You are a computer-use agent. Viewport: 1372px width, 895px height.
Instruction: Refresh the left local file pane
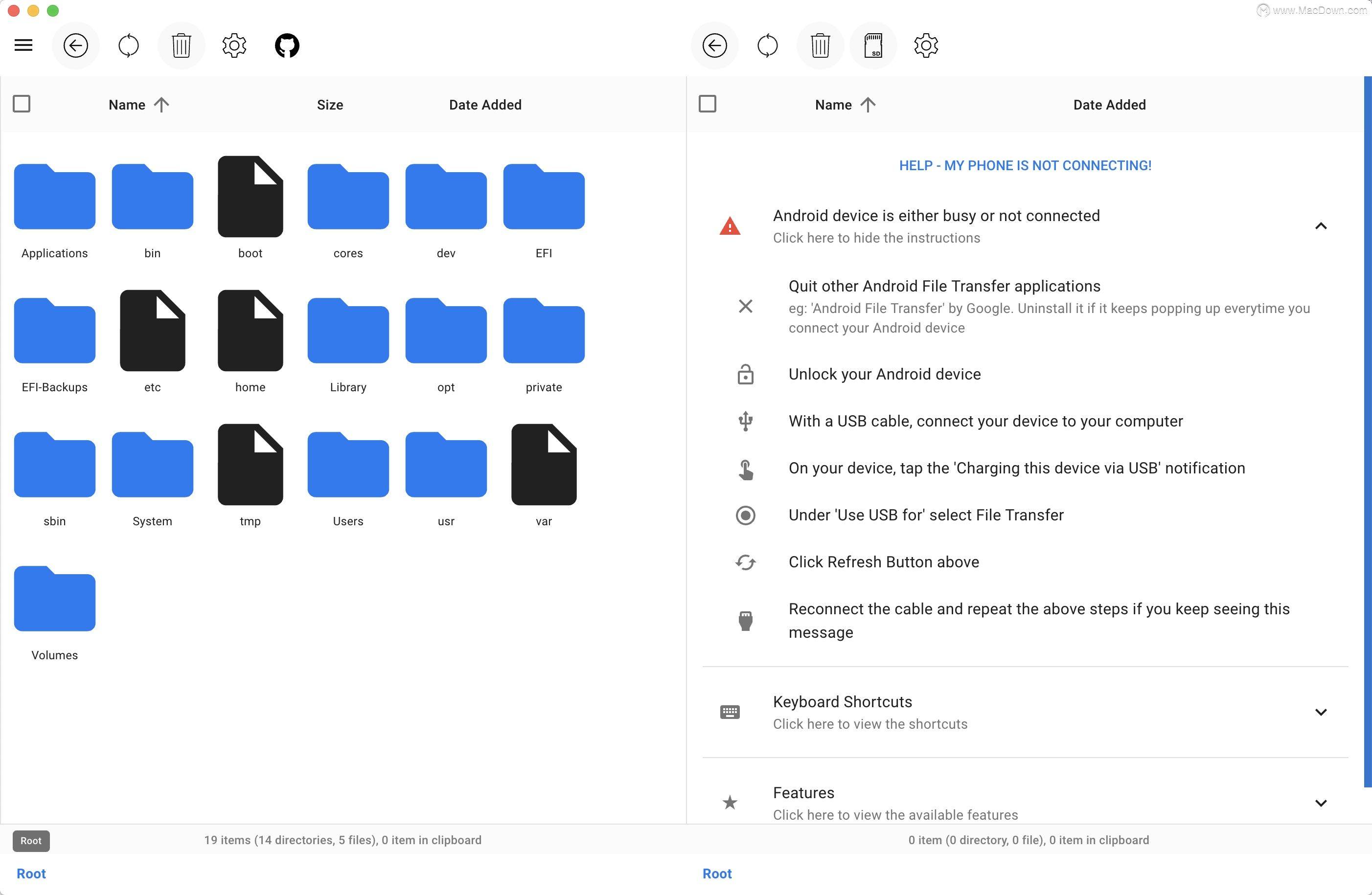point(129,45)
